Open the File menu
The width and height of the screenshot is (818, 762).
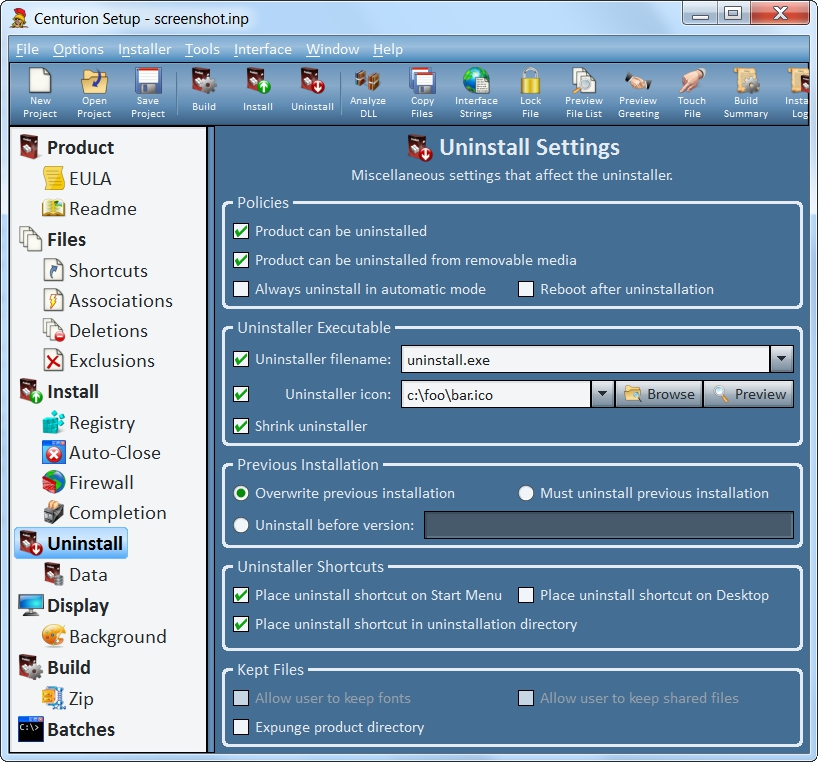point(27,49)
